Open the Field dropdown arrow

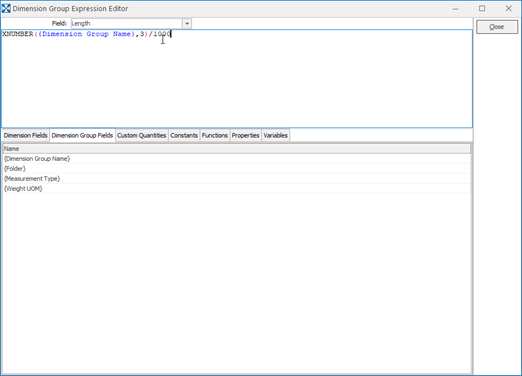pyautogui.click(x=187, y=24)
